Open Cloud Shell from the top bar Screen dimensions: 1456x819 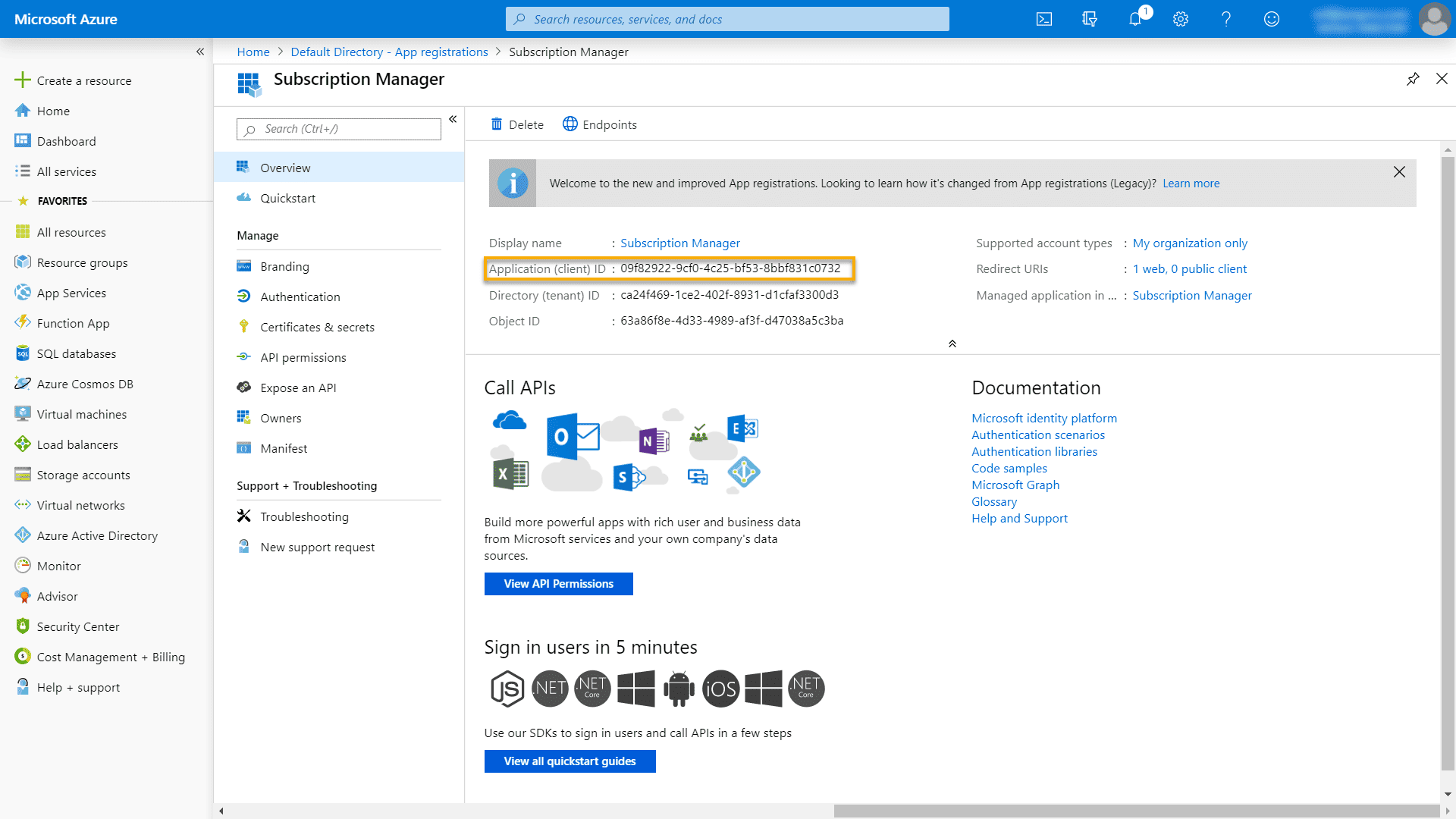pos(1044,19)
